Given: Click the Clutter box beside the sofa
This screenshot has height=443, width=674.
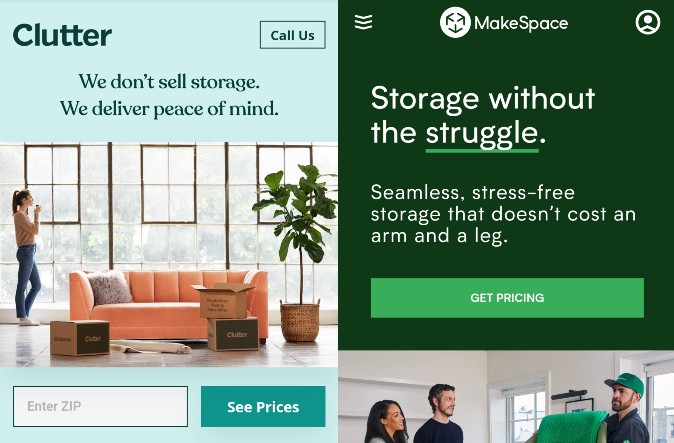Looking at the screenshot, I should pos(80,338).
